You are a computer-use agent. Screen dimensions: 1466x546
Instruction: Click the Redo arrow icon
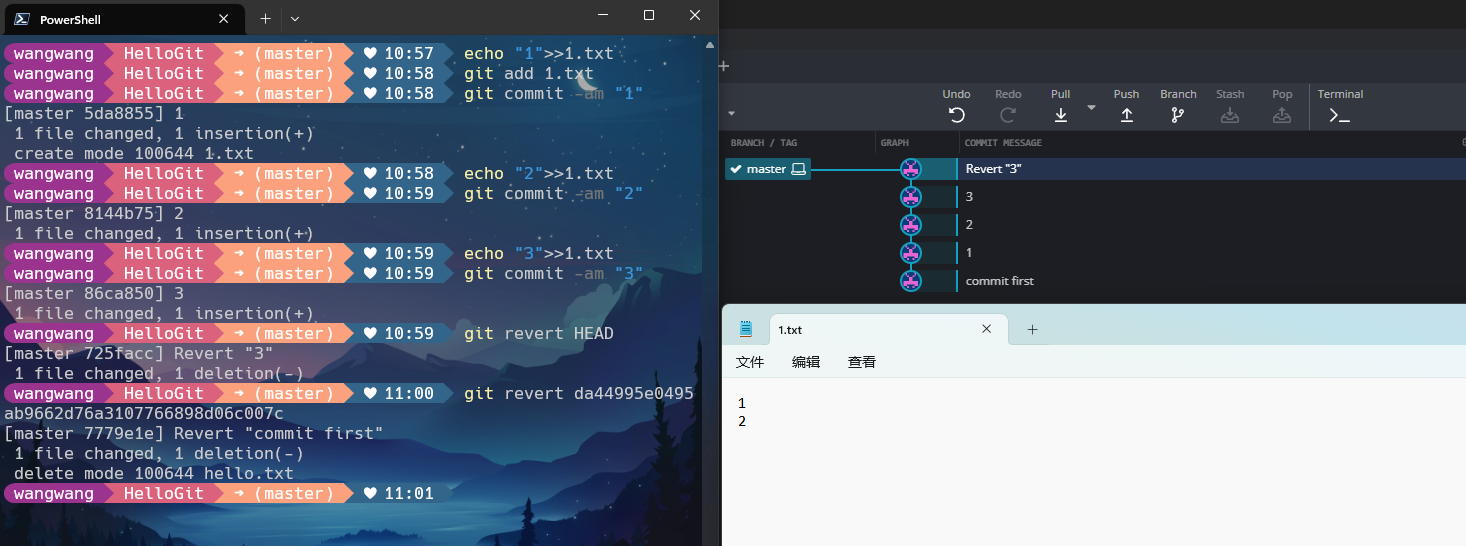click(x=1008, y=115)
